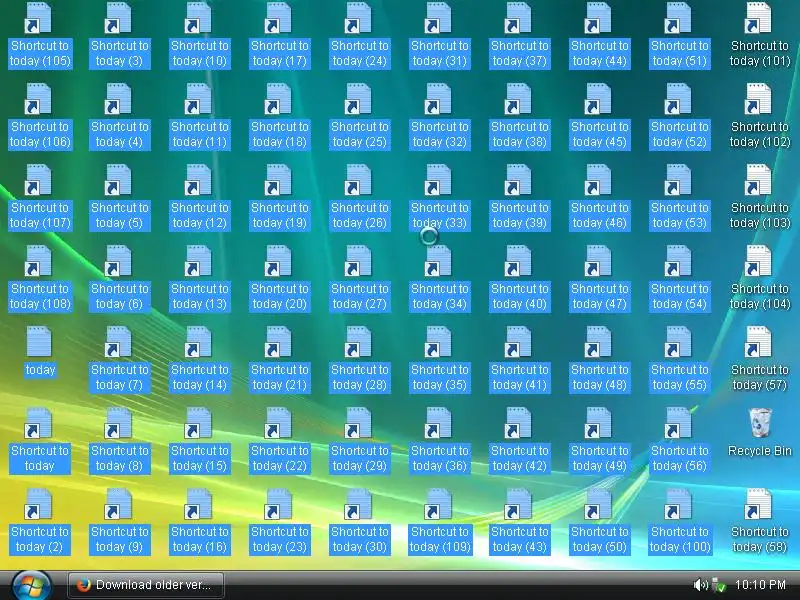Open the Windows Start menu orb

pyautogui.click(x=31, y=585)
